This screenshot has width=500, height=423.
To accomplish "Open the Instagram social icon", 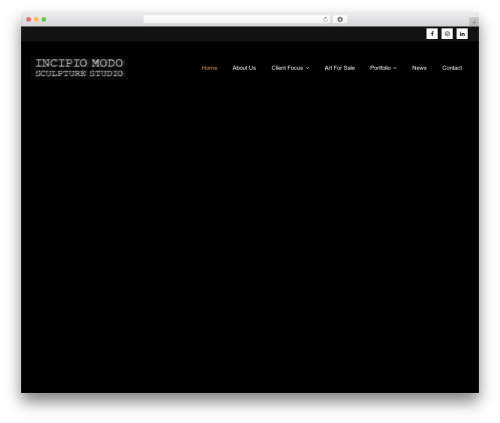I will (x=447, y=34).
